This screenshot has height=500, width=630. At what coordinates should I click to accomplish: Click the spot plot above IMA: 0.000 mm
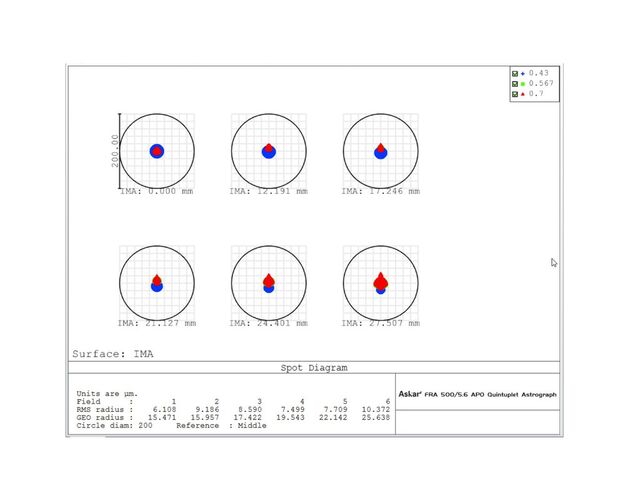[x=157, y=151]
